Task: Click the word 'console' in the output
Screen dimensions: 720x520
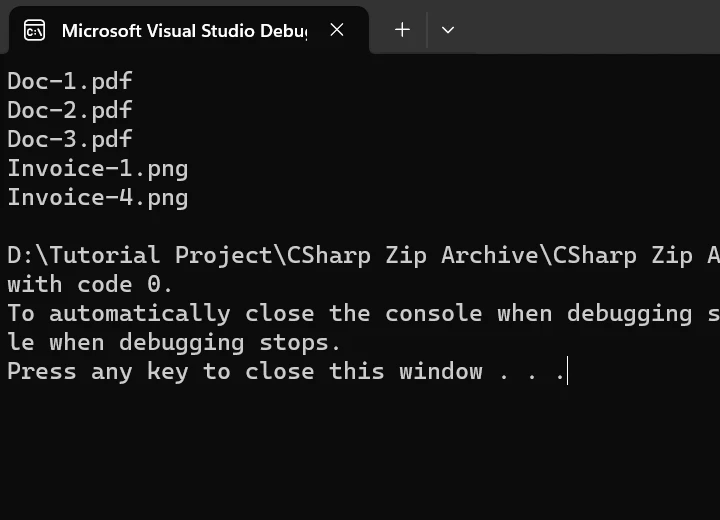Action: 433,313
